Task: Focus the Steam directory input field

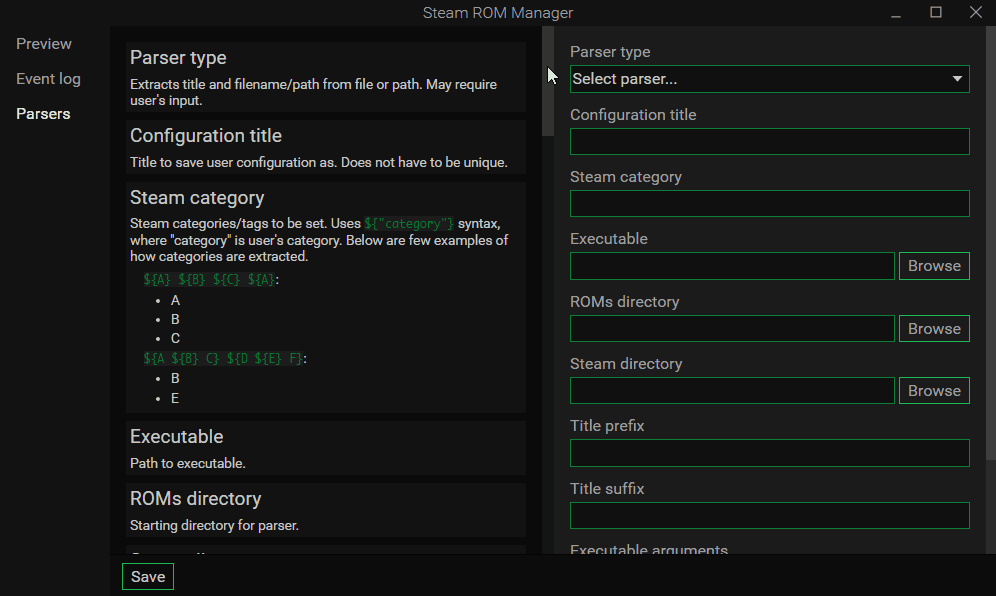Action: tap(732, 391)
